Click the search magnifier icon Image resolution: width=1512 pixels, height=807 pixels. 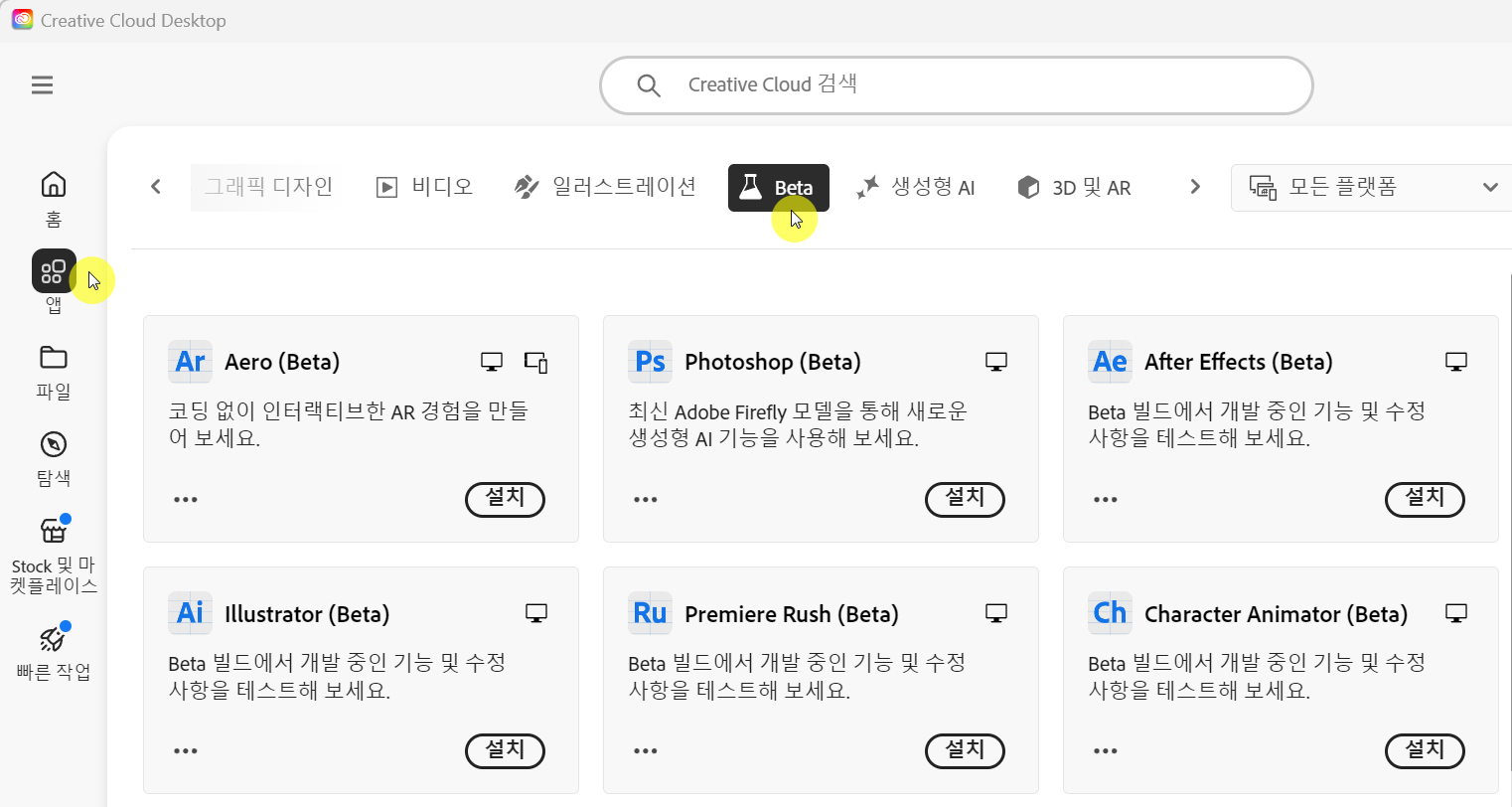[x=649, y=85]
